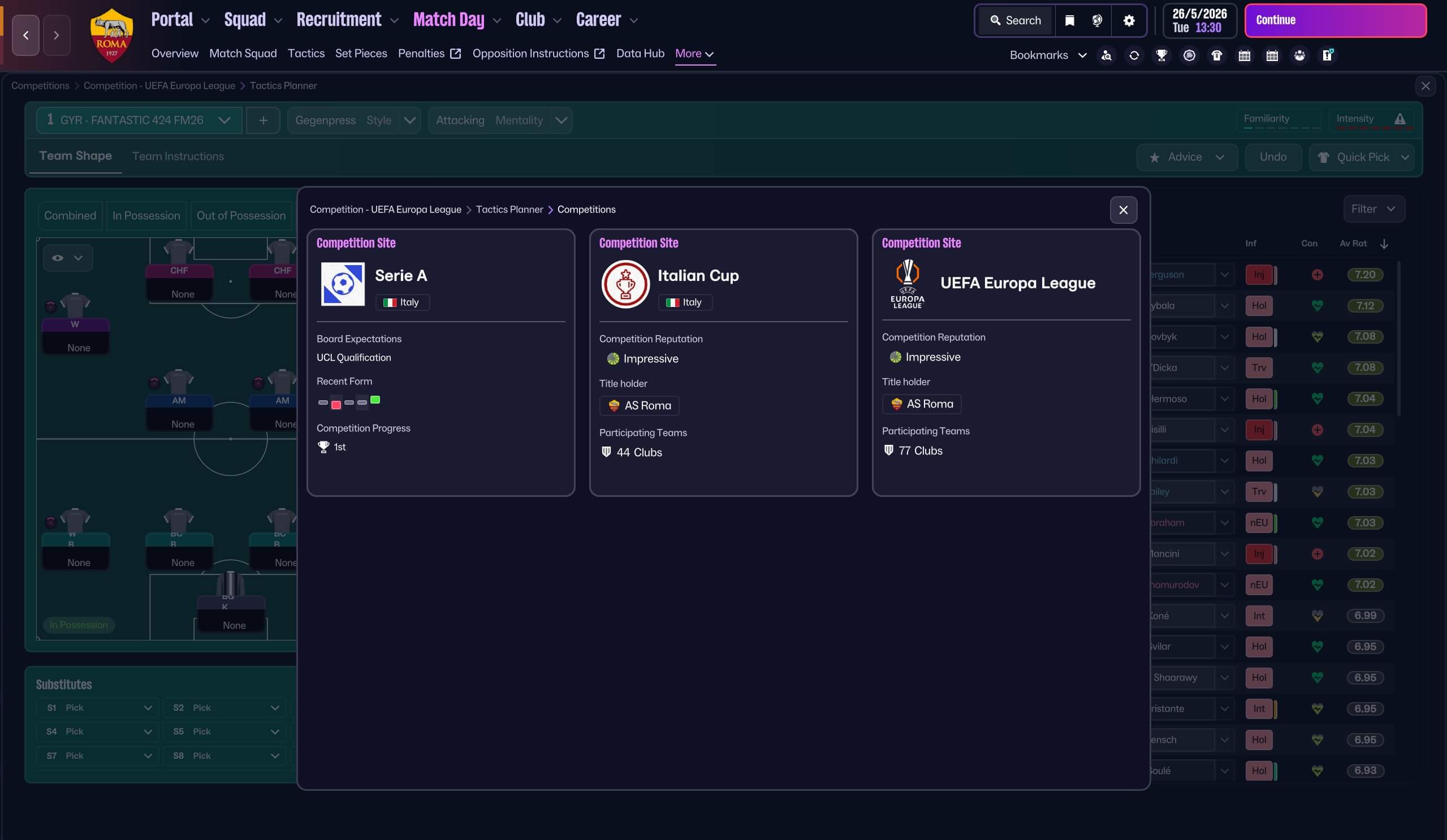Screen dimensions: 1447x840
Task: Go to the Data Hub tab
Action: [640, 53]
